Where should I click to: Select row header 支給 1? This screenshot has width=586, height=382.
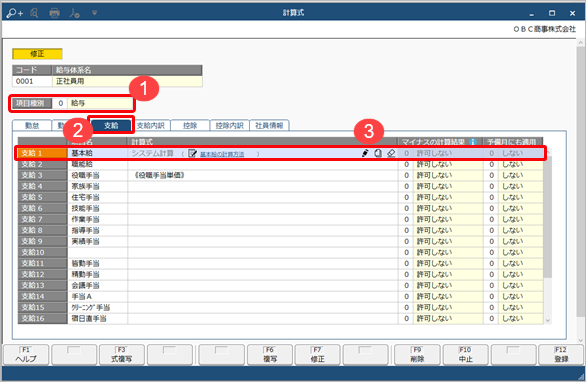coord(43,153)
